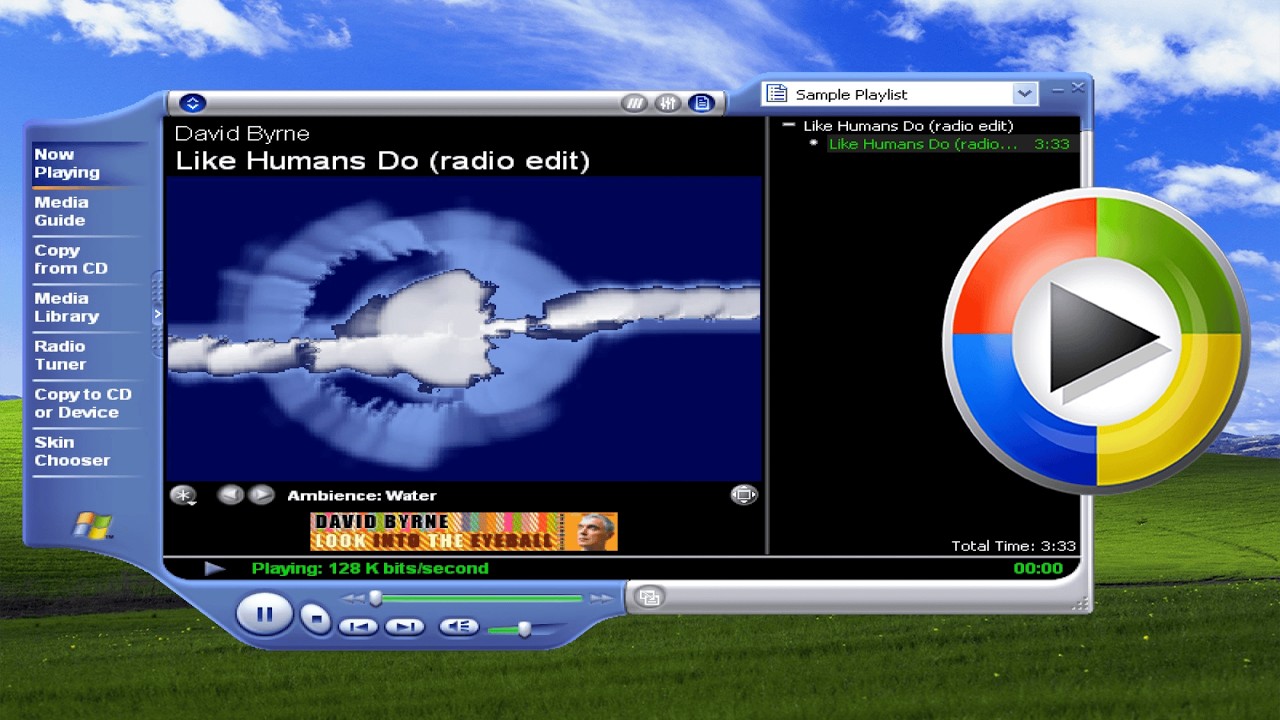The image size is (1280, 720).
Task: Click the play status arrow icon
Action: [x=214, y=568]
